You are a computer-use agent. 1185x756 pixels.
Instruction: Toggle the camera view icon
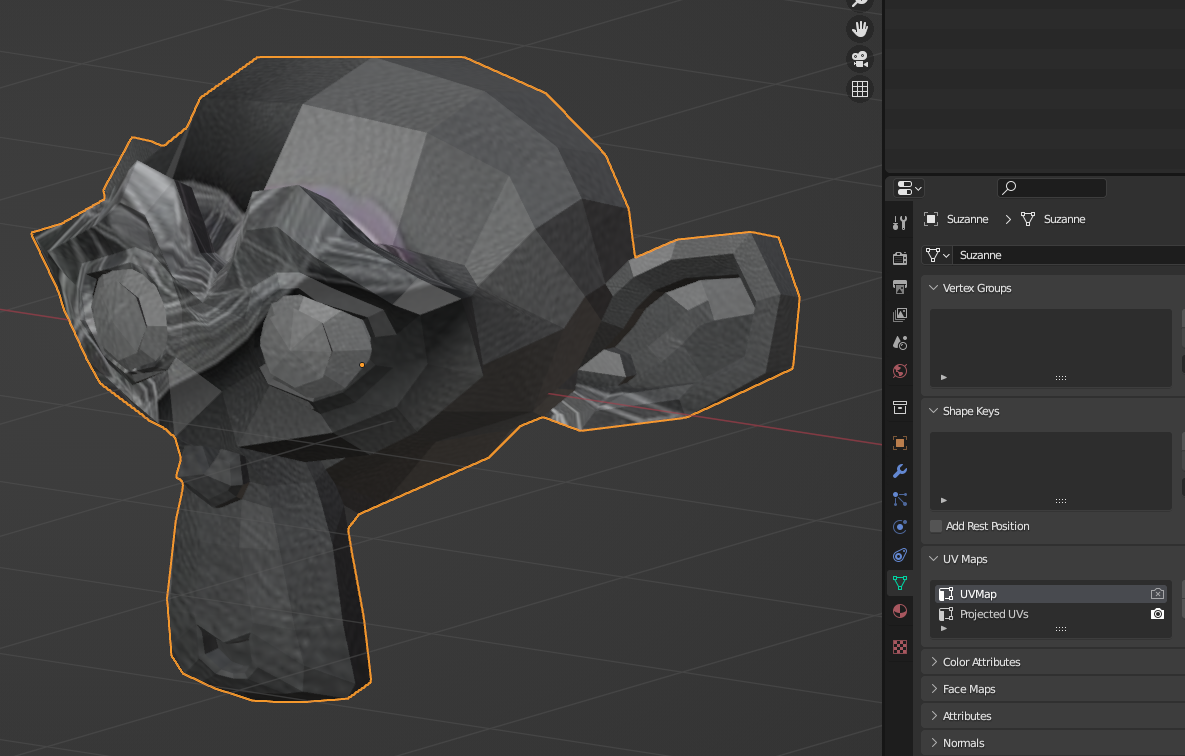point(859,58)
